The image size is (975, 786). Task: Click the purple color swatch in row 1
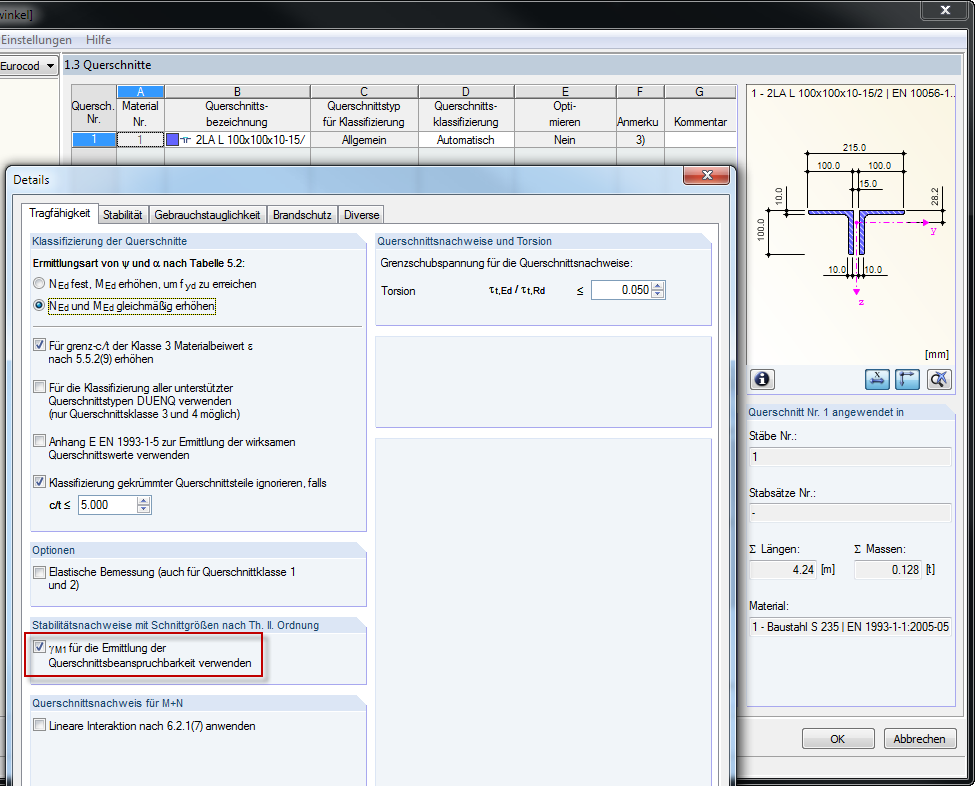coord(172,140)
